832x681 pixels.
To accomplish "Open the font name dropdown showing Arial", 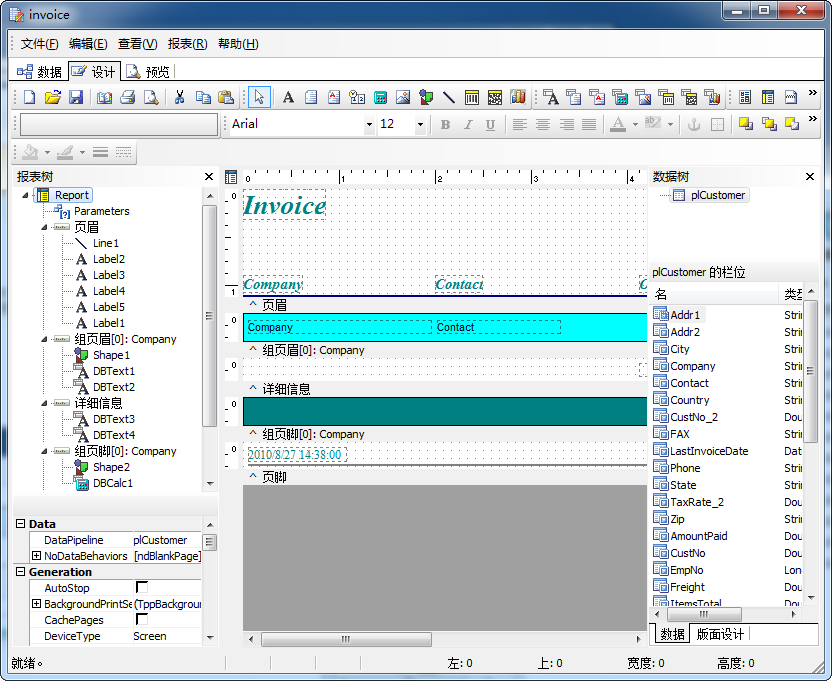I will click(x=369, y=125).
